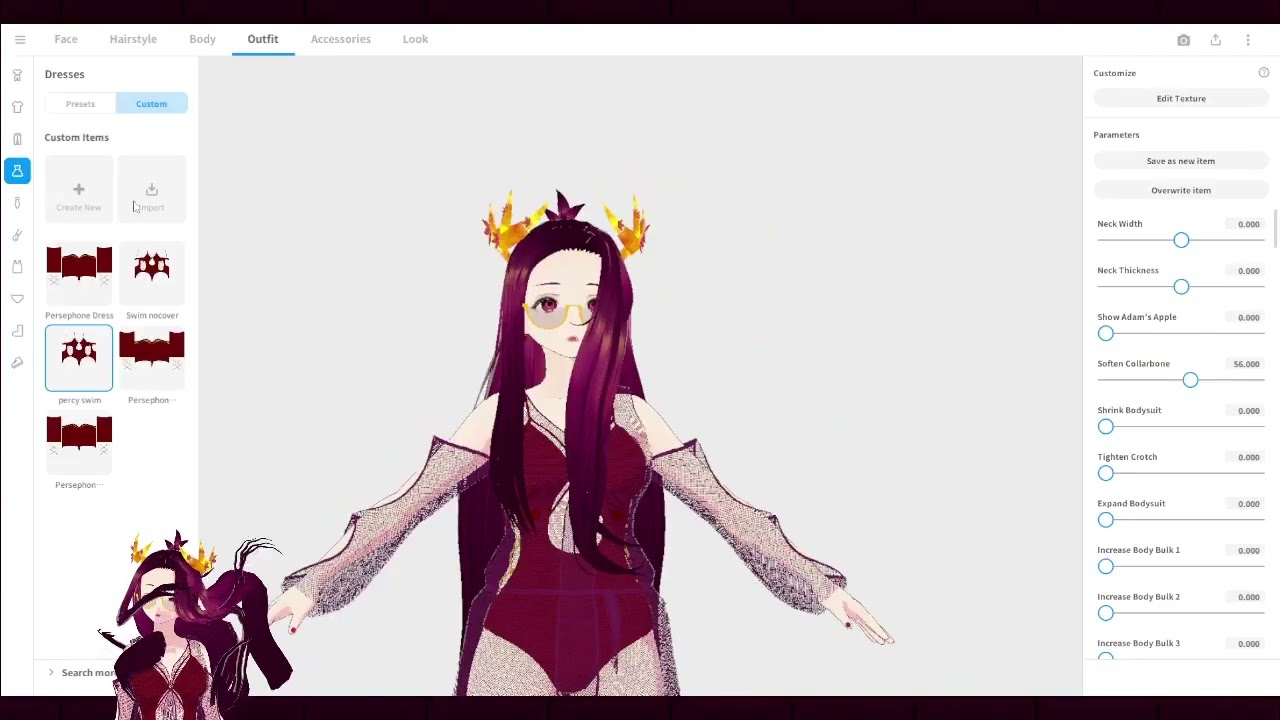
Task: Open the Look tab
Action: [415, 39]
